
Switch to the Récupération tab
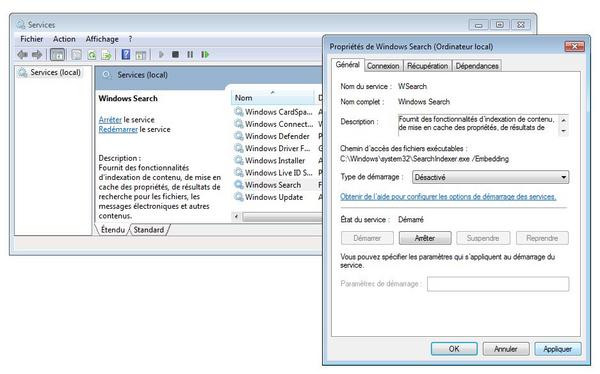pyautogui.click(x=427, y=66)
